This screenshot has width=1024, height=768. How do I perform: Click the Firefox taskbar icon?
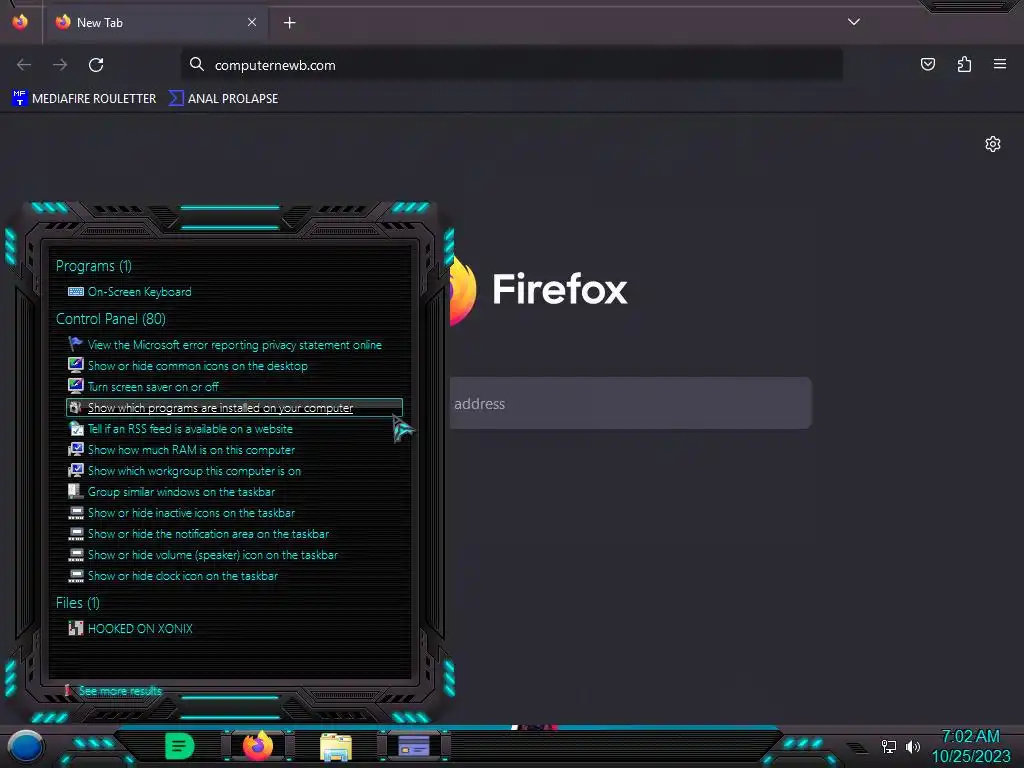258,746
